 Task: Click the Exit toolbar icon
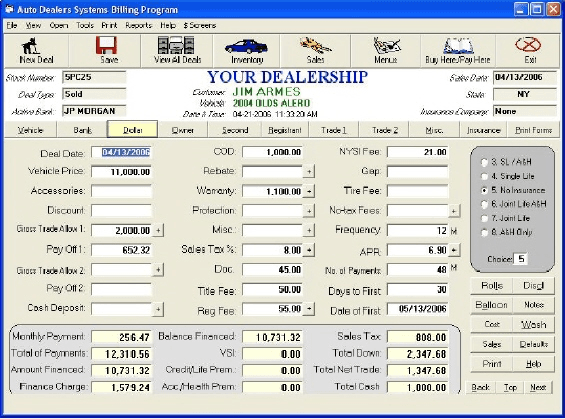[528, 50]
